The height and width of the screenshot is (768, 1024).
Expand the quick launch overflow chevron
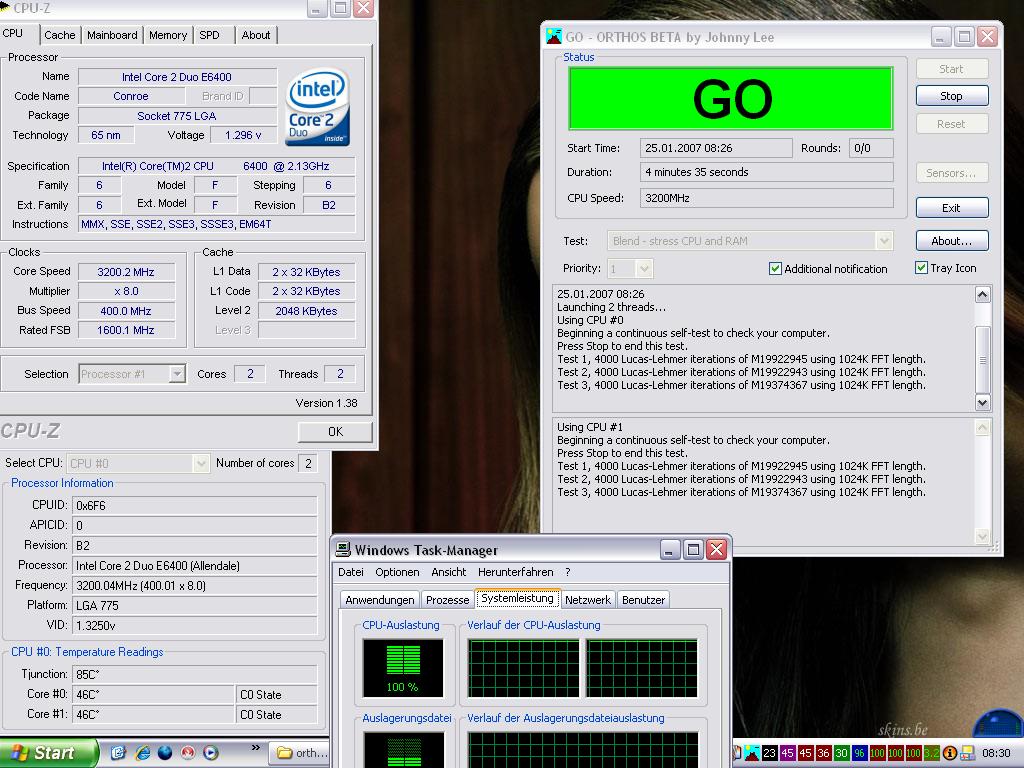click(255, 748)
